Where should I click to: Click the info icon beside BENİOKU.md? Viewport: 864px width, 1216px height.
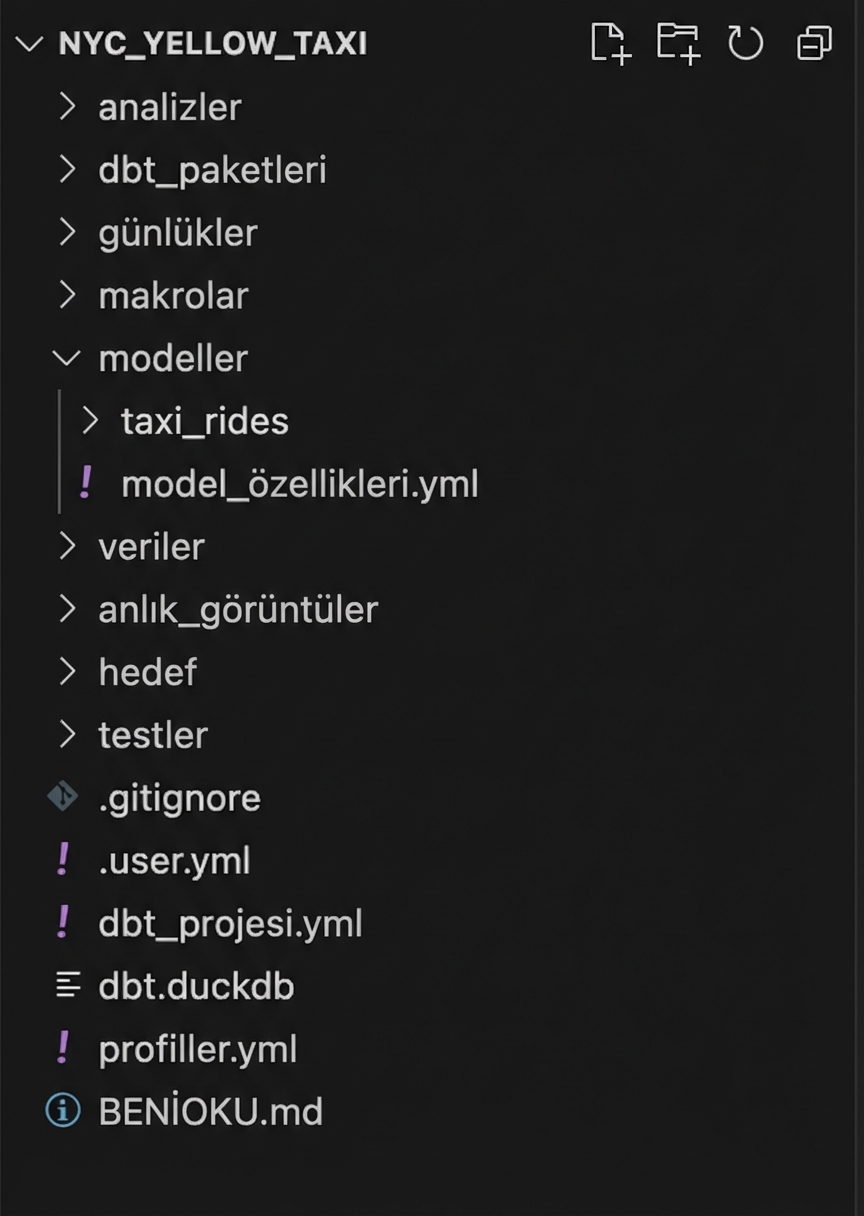click(x=63, y=1111)
